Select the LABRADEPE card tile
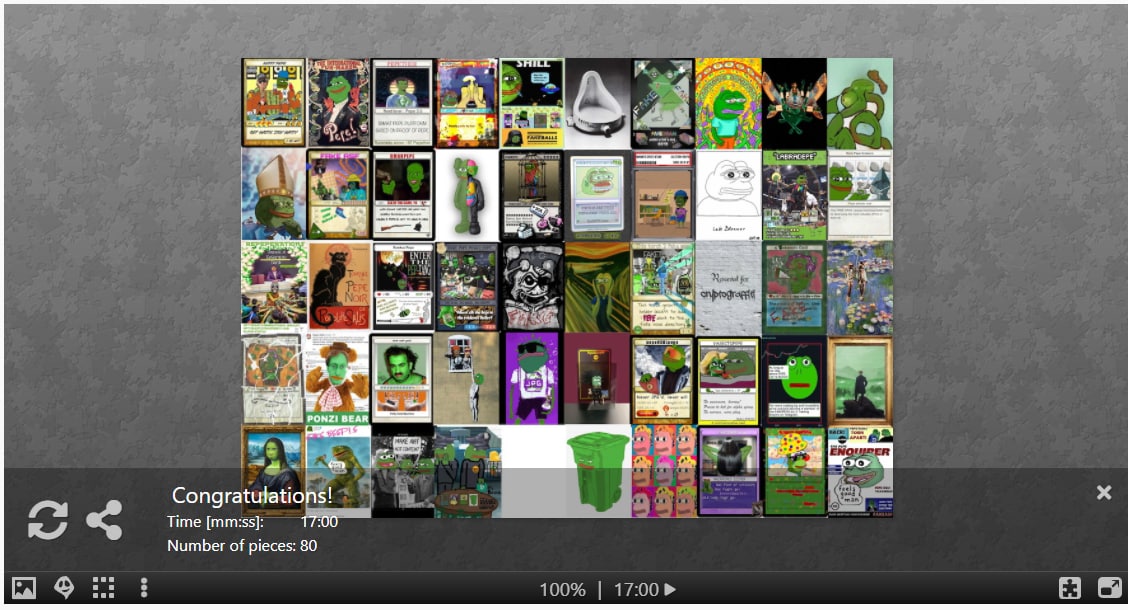The width and height of the screenshot is (1128, 610). (794, 195)
